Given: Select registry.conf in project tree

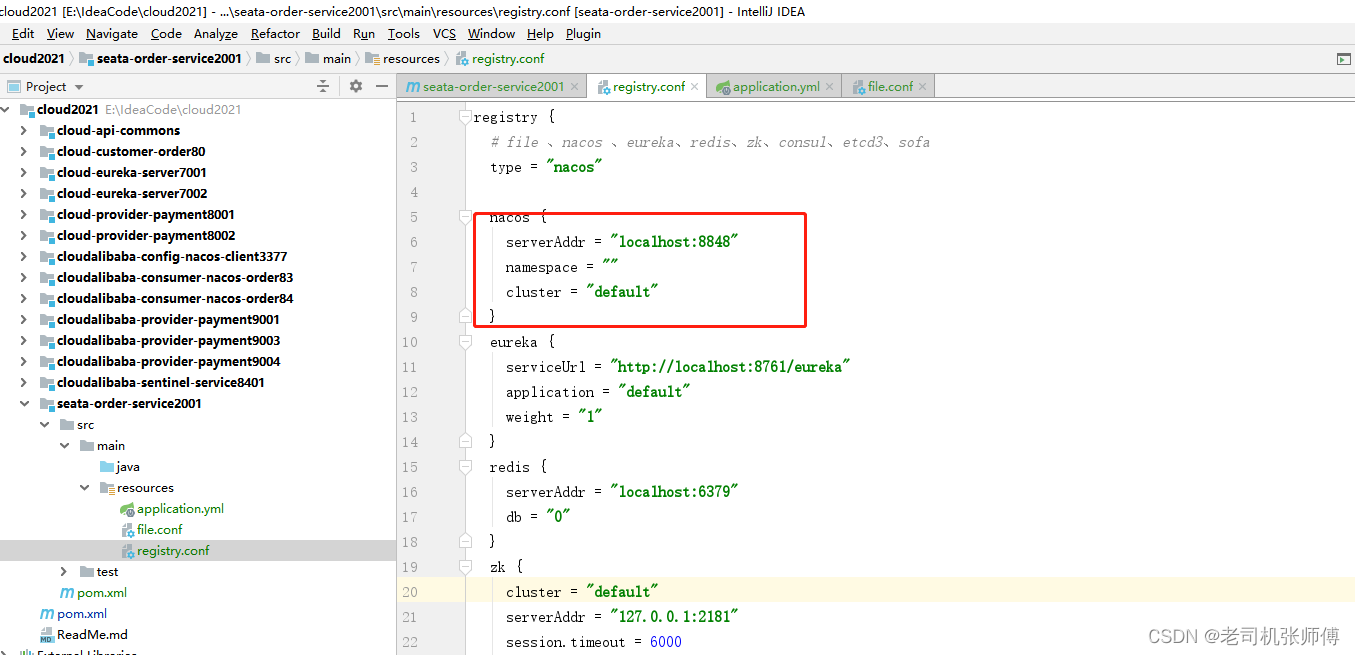Looking at the screenshot, I should [173, 551].
